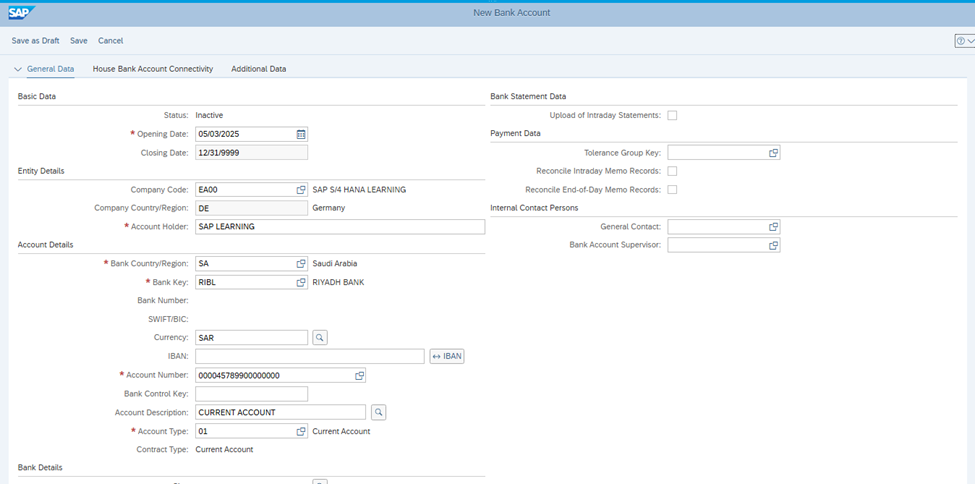
Task: Open value help for Company Code
Action: coord(301,190)
